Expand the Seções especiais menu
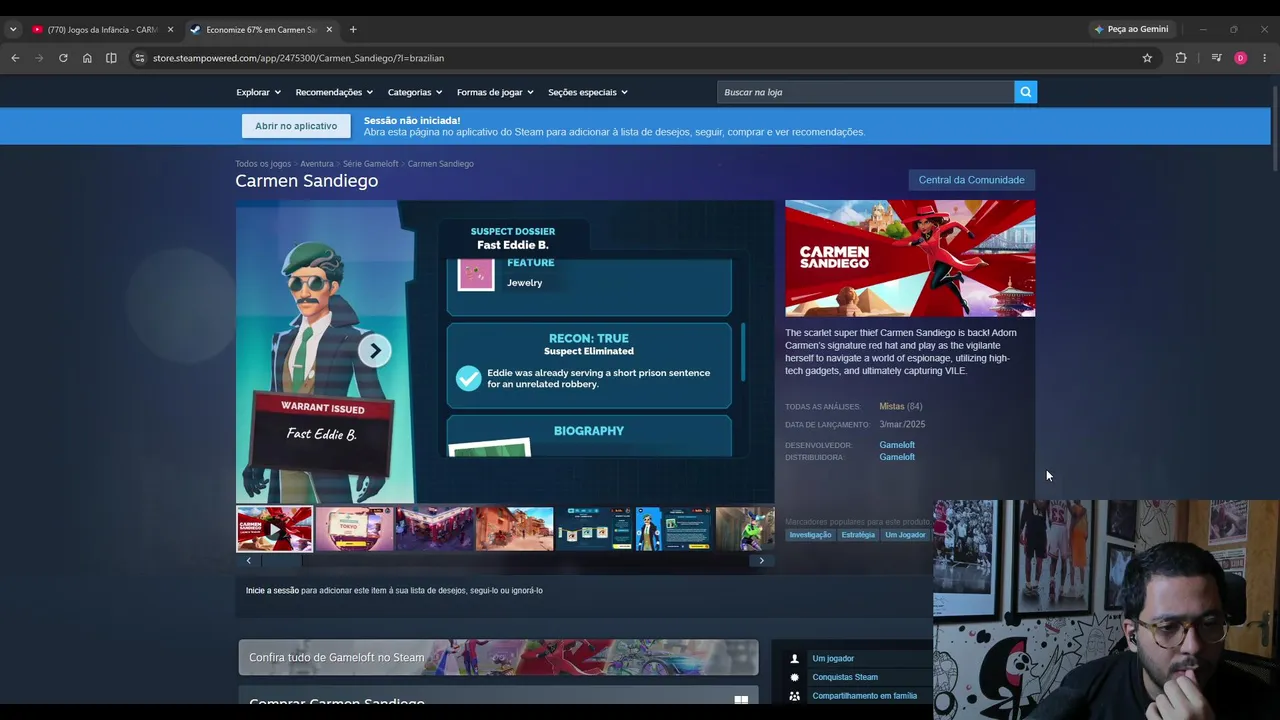1280x720 pixels. [588, 92]
